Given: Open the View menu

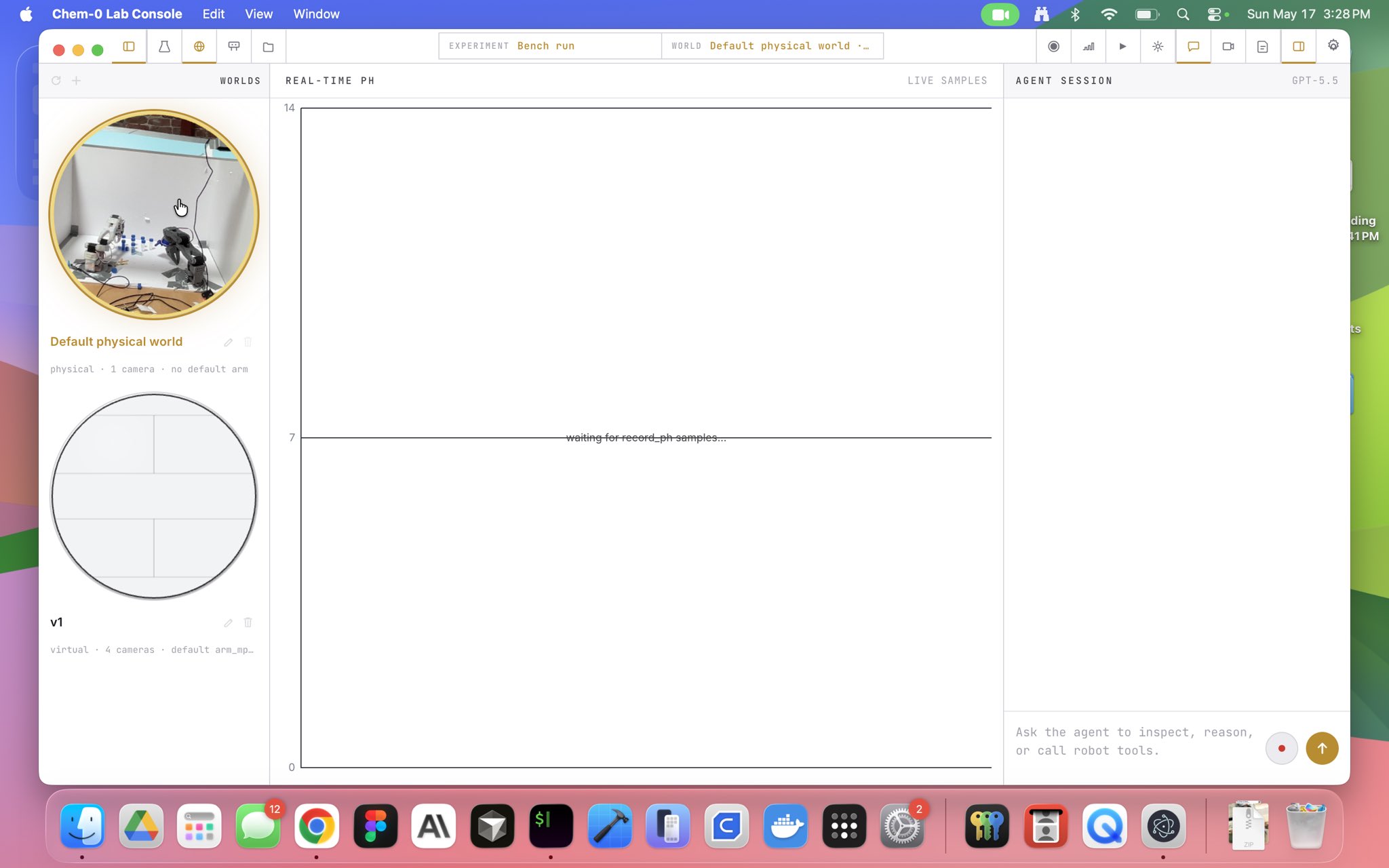Looking at the screenshot, I should 259,14.
